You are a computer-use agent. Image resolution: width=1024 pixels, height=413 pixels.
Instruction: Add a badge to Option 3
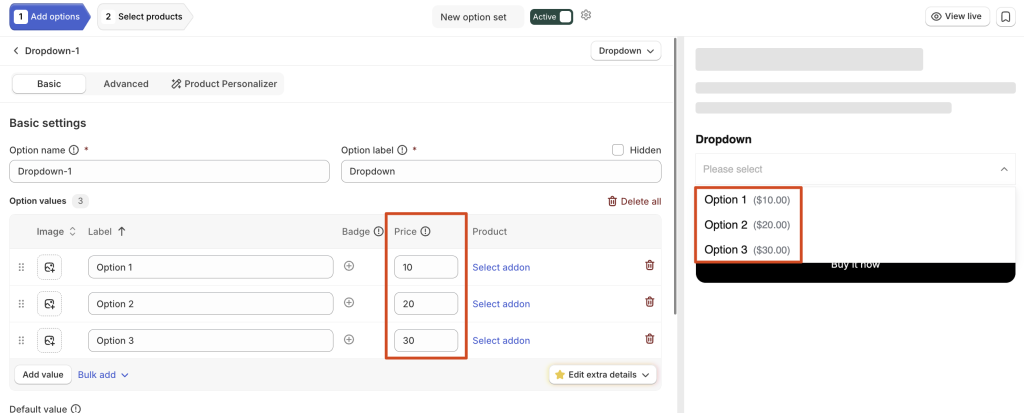pyautogui.click(x=349, y=339)
